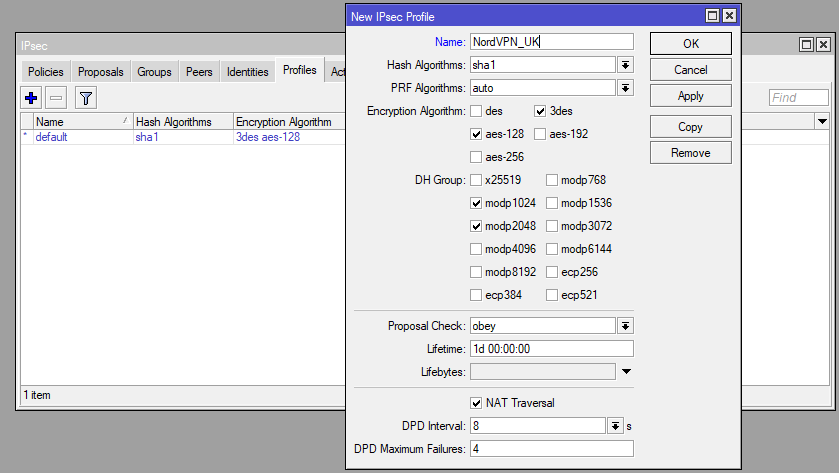Click the sha1 cell in default row
Image resolution: width=839 pixels, height=473 pixels.
click(147, 137)
